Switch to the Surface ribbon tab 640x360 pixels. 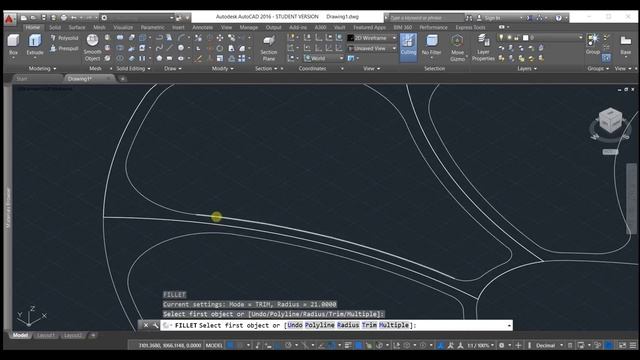pos(77,27)
